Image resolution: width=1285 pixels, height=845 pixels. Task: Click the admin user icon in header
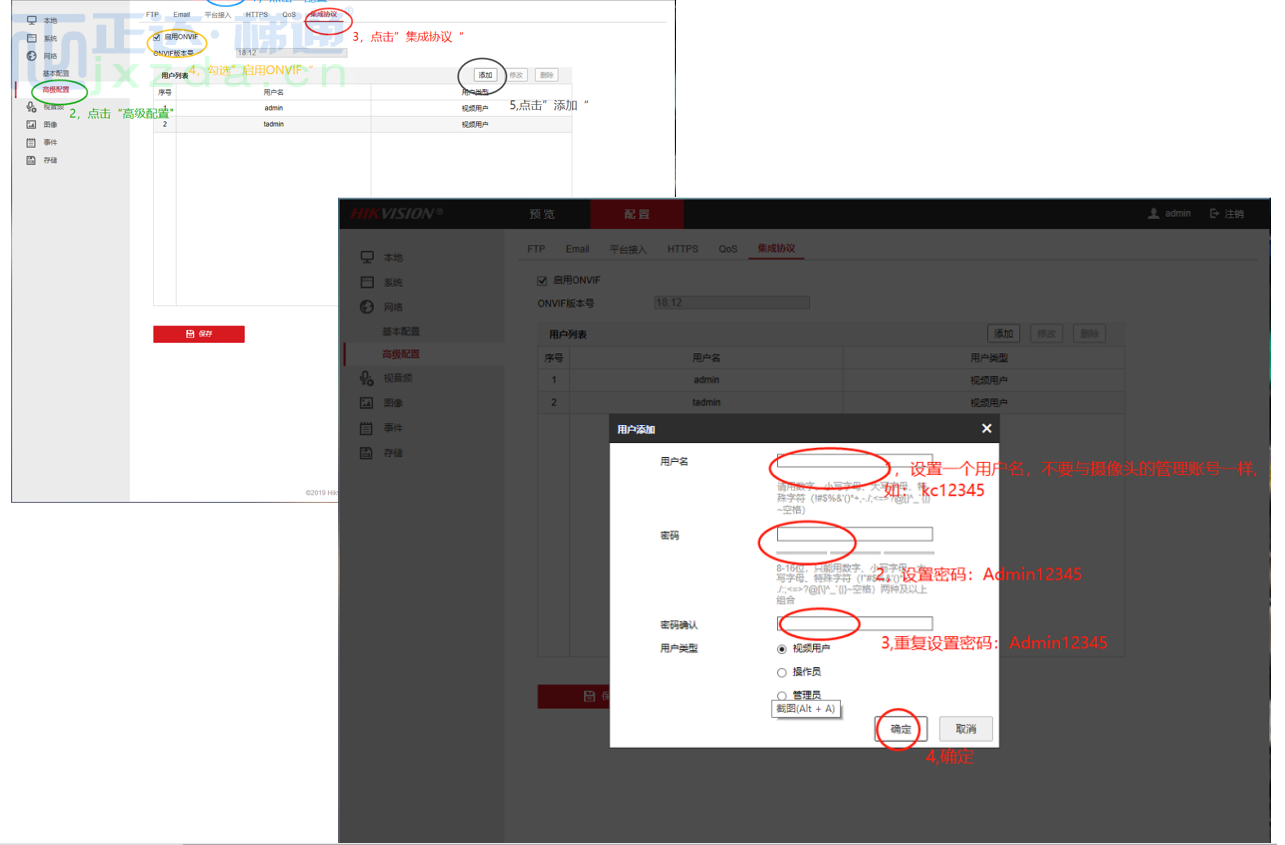[1153, 214]
